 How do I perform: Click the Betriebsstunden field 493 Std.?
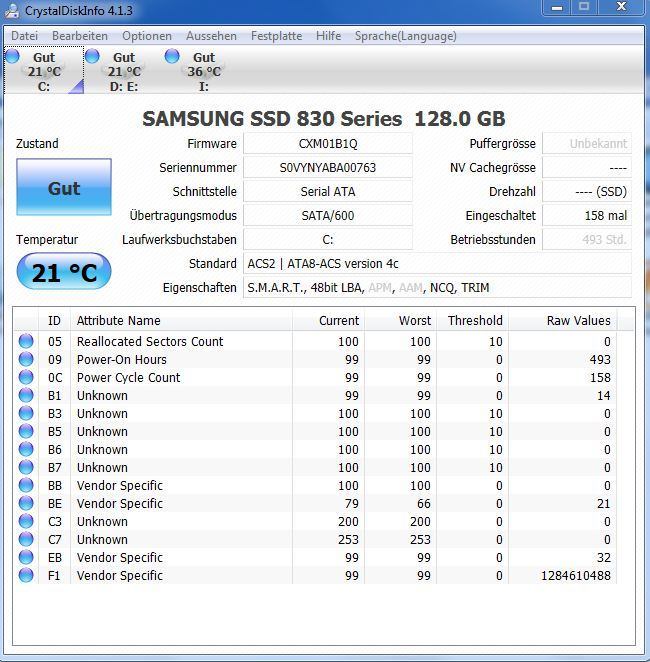click(587, 240)
